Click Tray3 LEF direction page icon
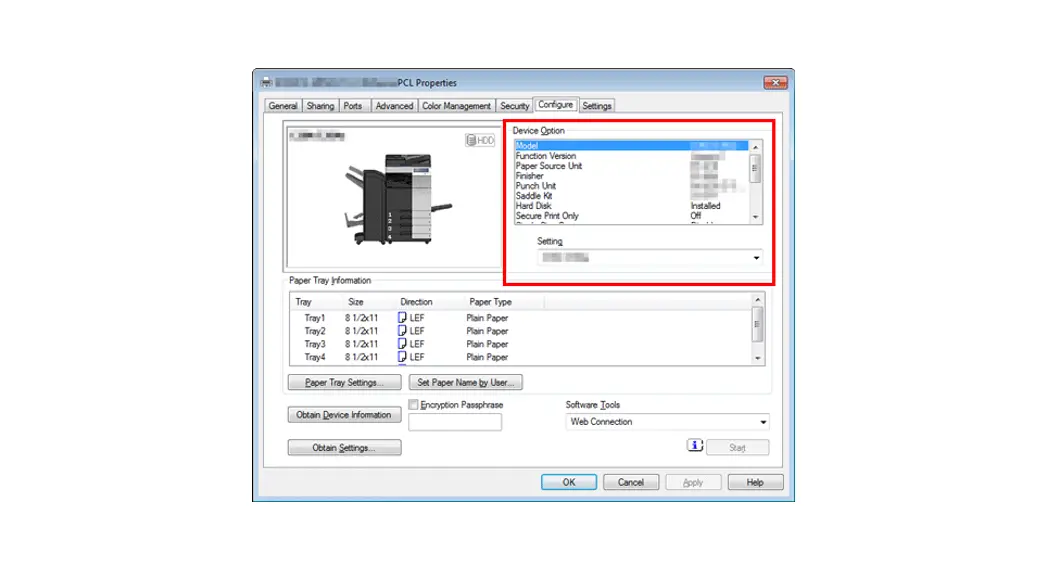This screenshot has width=1049, height=568. [x=402, y=343]
